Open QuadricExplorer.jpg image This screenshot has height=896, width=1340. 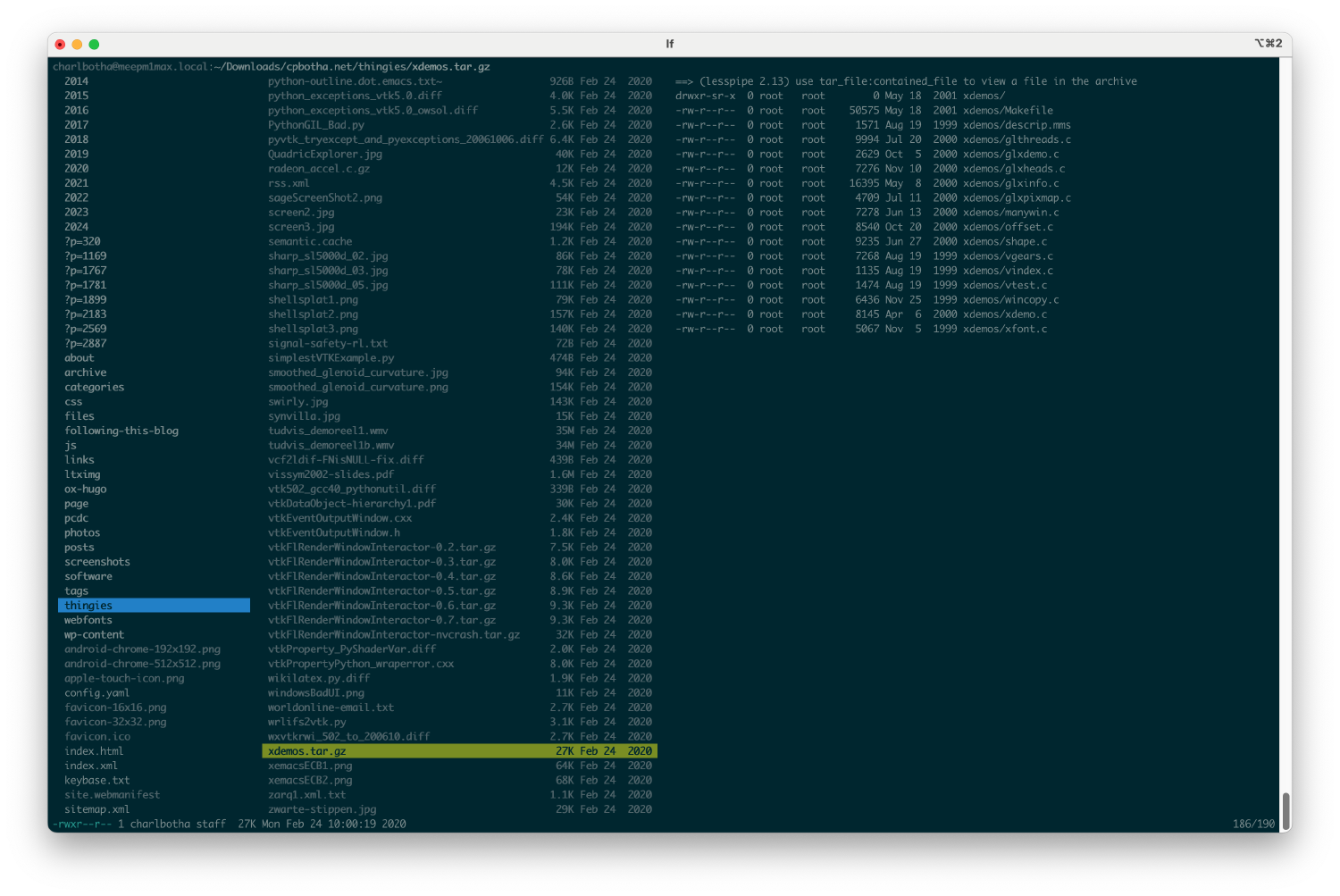pyautogui.click(x=324, y=153)
